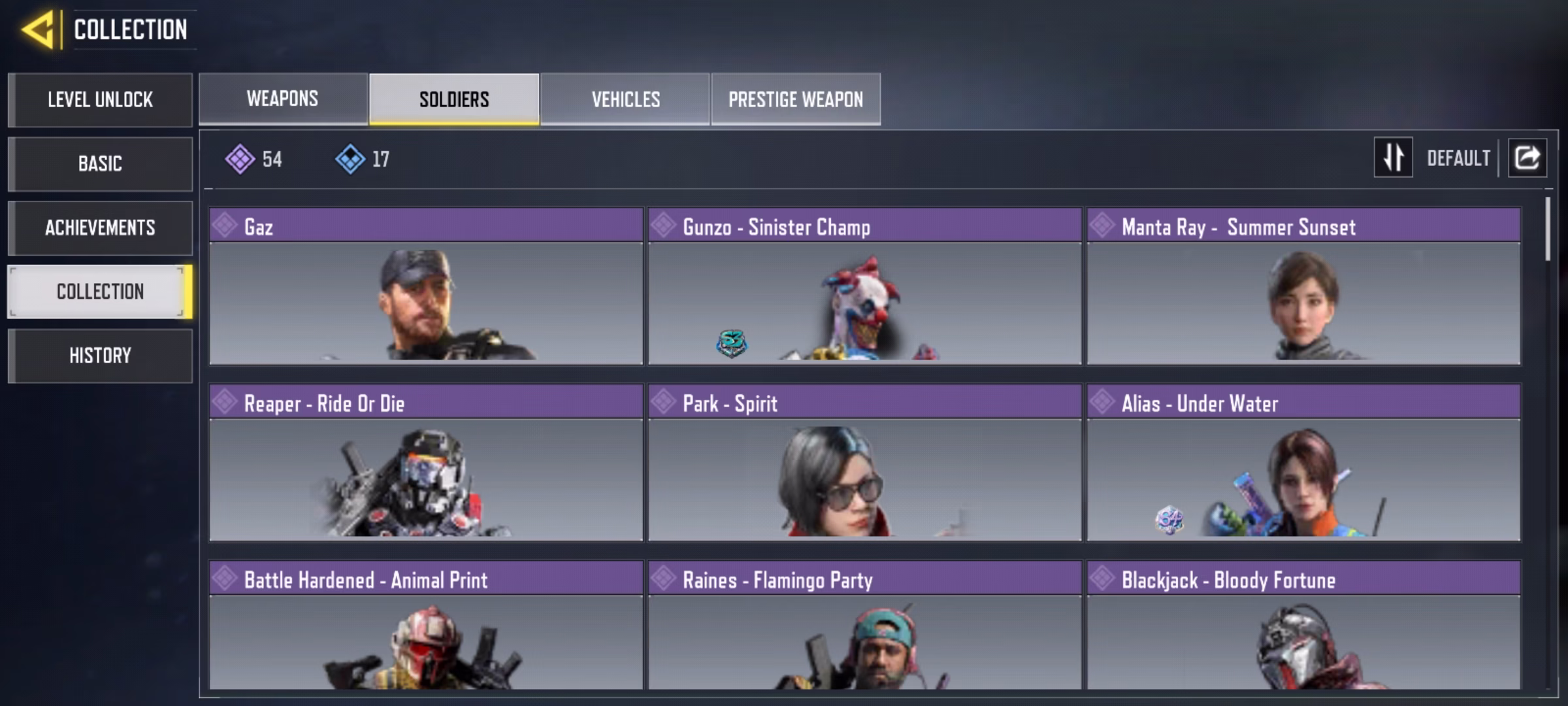Open the History section
Image resolution: width=1568 pixels, height=706 pixels.
[100, 356]
